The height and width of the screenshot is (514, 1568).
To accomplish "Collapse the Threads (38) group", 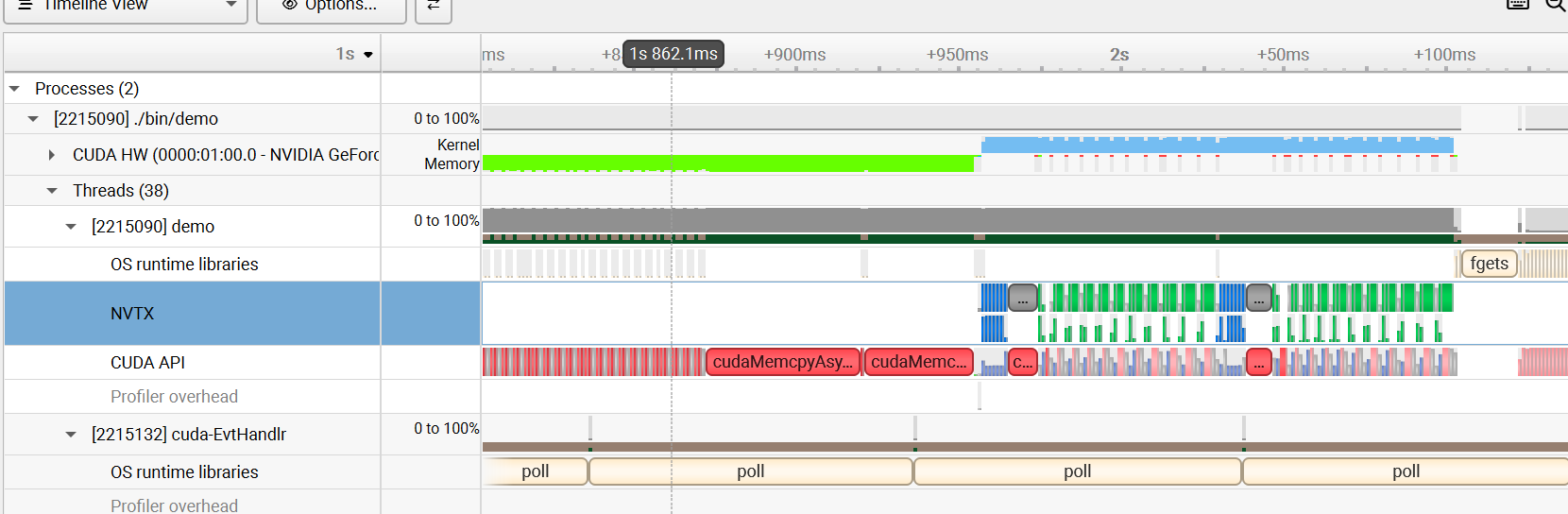I will tap(52, 191).
